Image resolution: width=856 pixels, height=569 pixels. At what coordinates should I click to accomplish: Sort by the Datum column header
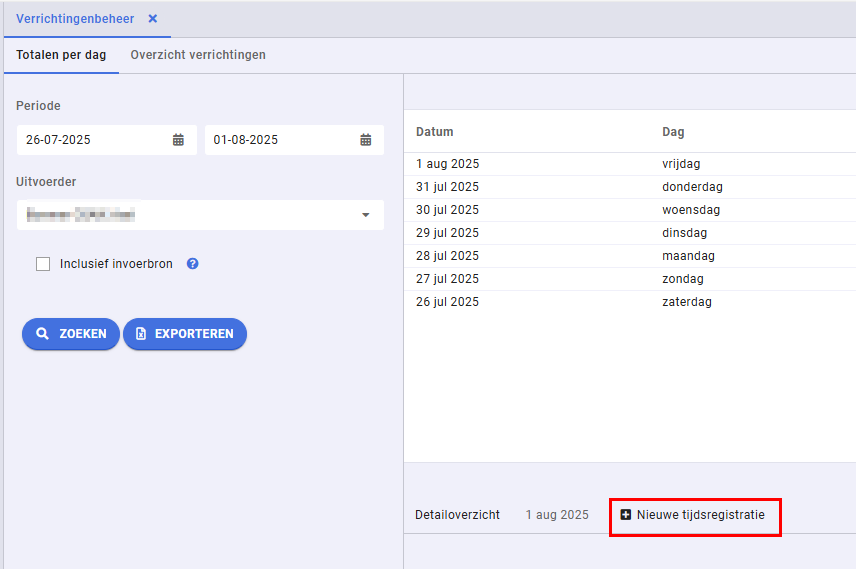coord(435,132)
